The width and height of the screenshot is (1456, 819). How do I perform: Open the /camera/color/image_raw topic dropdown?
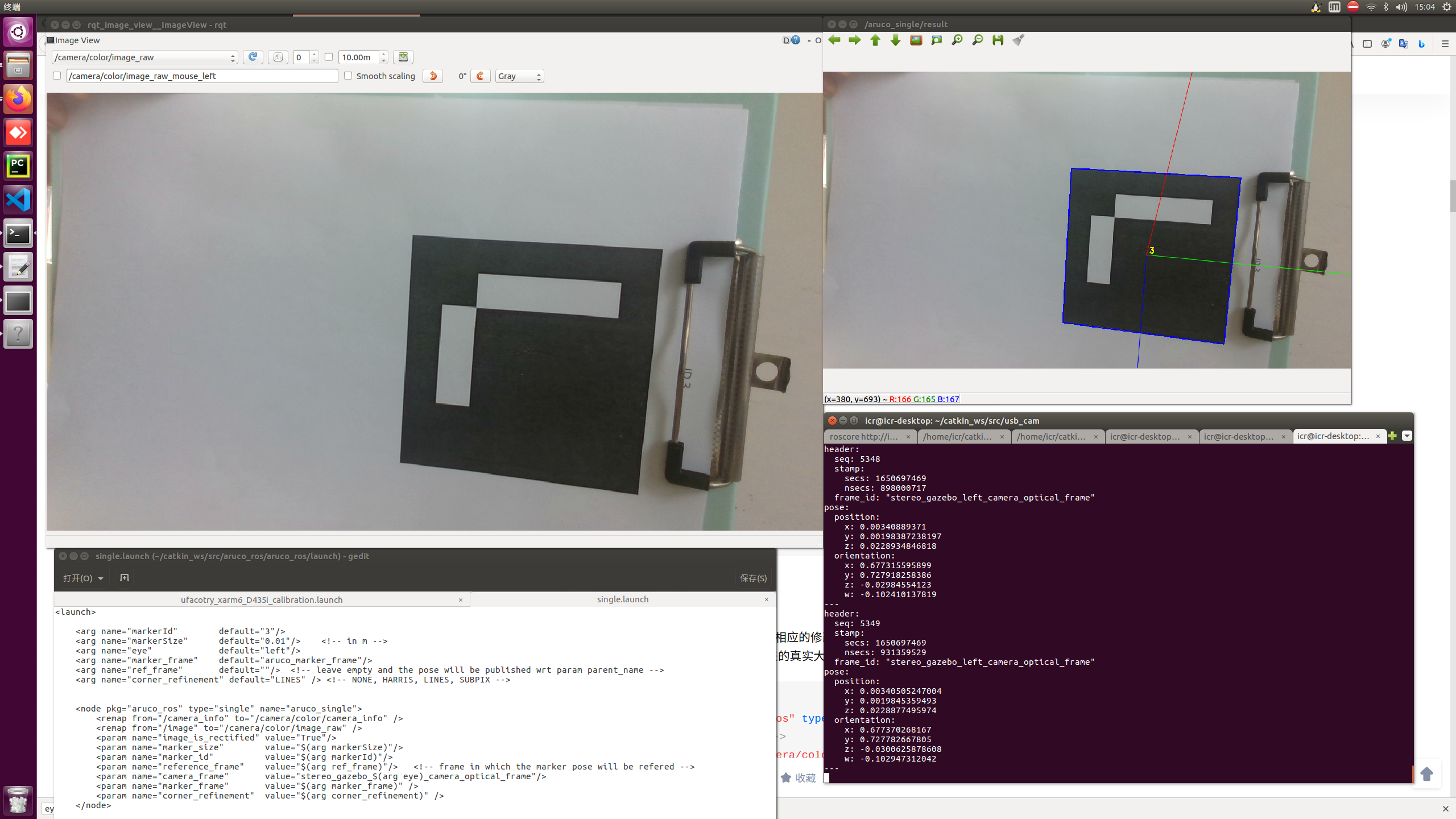tap(232, 57)
